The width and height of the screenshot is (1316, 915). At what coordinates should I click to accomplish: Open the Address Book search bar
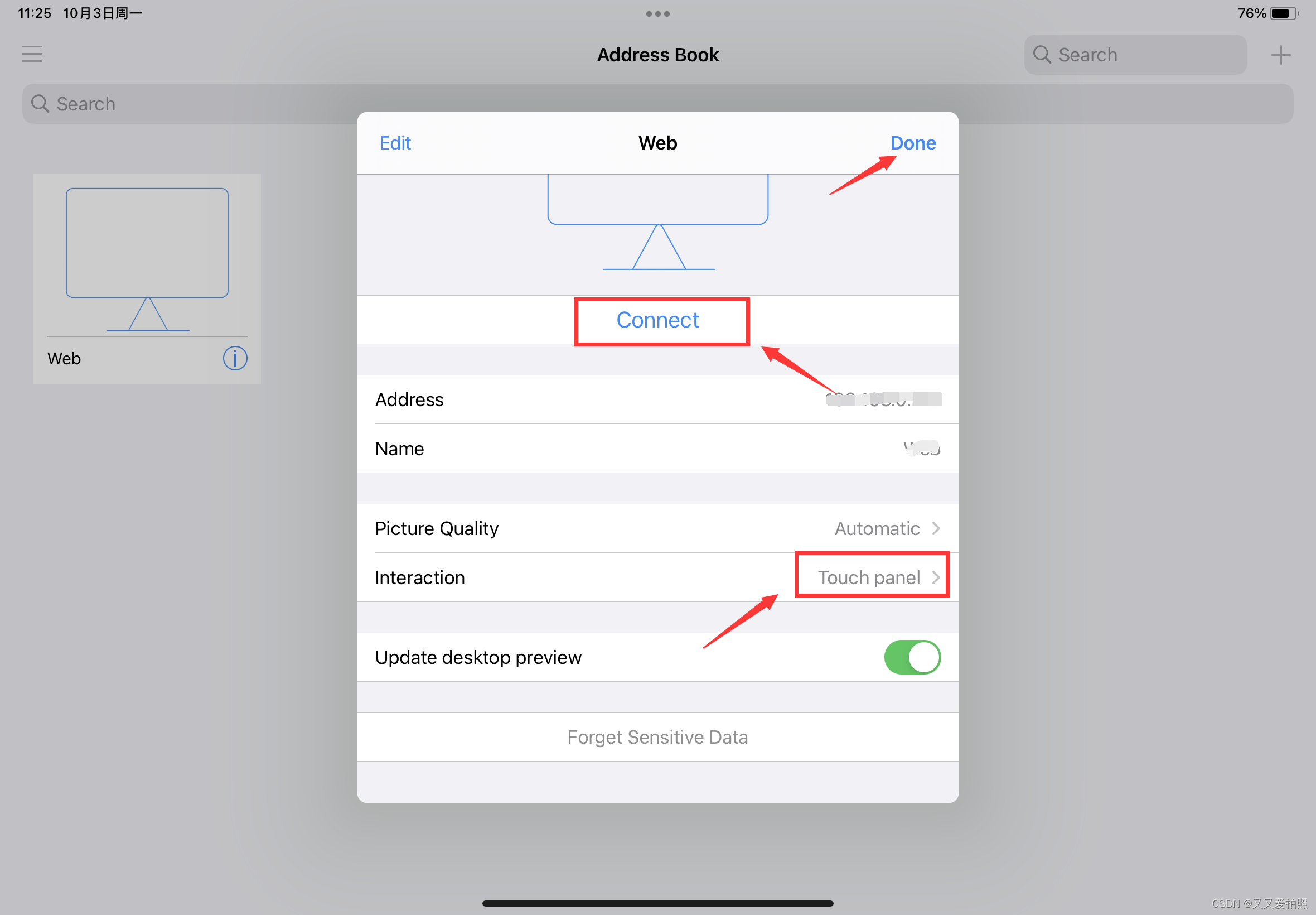click(x=657, y=103)
